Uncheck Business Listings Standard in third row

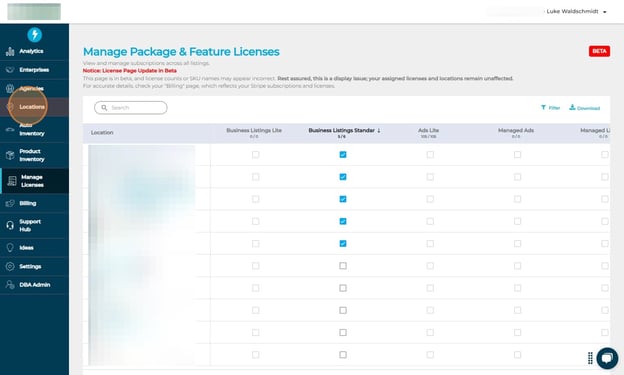pyautogui.click(x=343, y=199)
